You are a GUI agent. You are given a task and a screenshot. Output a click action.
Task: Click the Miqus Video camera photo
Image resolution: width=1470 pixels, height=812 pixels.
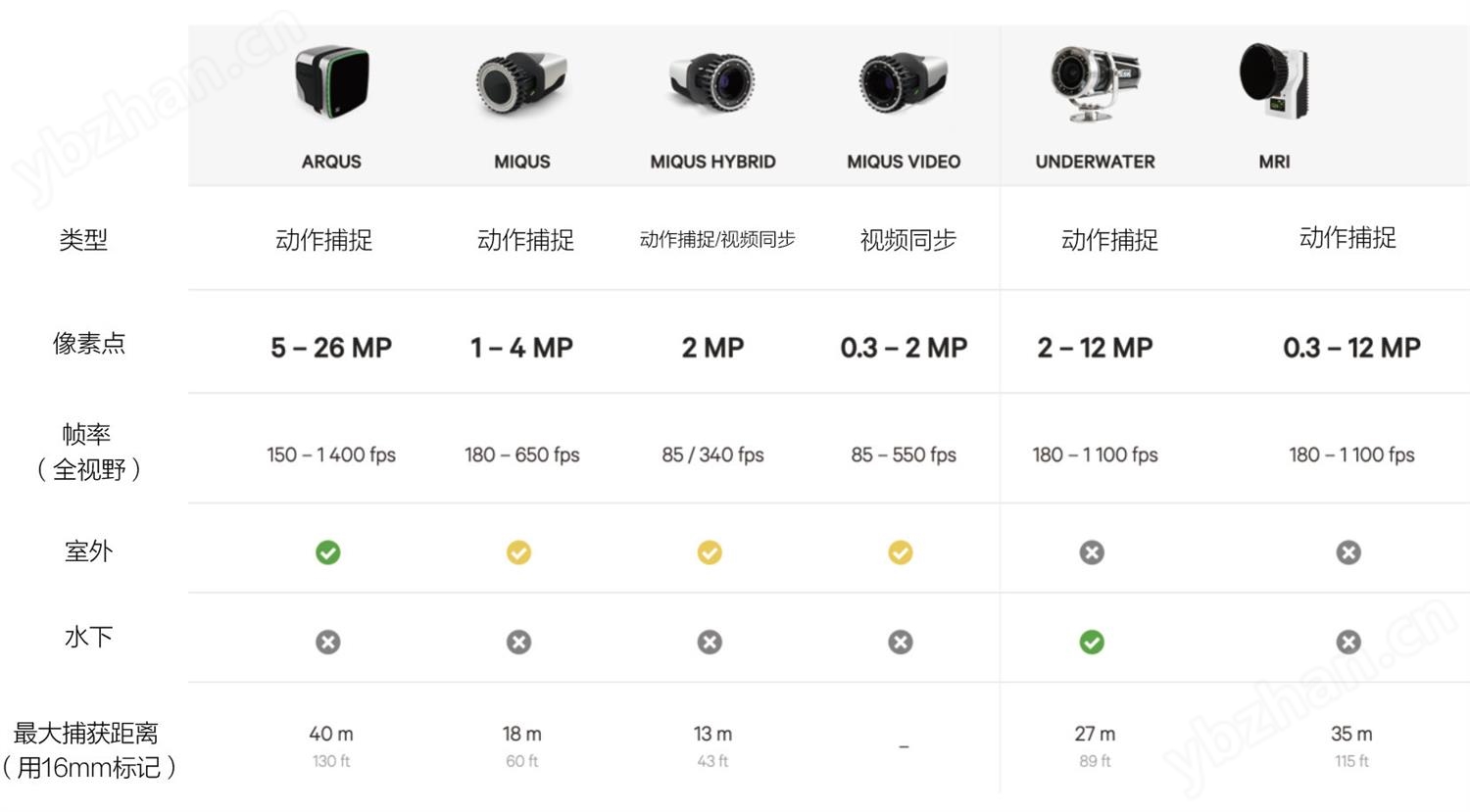pyautogui.click(x=903, y=83)
